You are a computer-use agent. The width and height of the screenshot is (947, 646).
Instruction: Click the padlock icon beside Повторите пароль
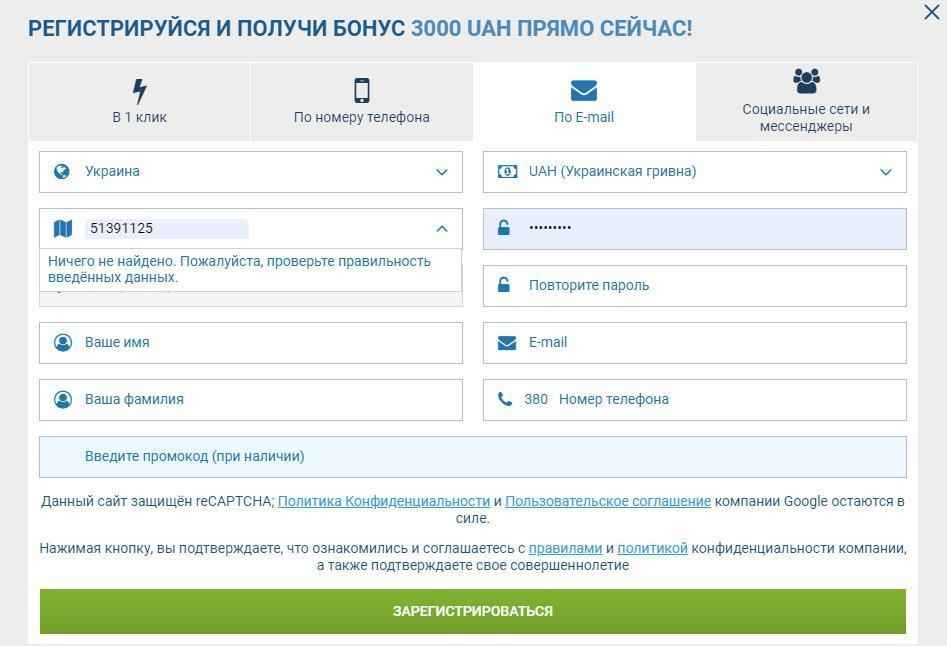[x=504, y=285]
